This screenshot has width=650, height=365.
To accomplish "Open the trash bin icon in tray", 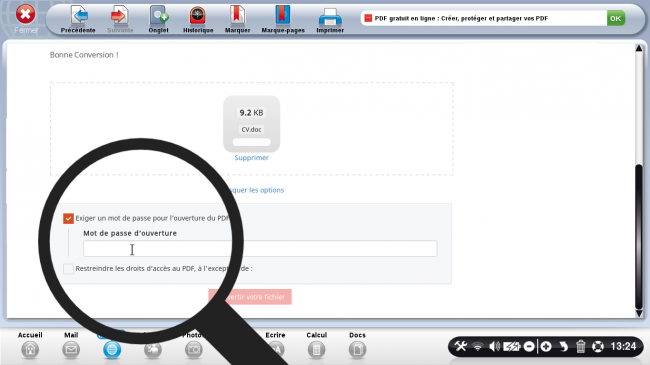I will [x=580, y=346].
